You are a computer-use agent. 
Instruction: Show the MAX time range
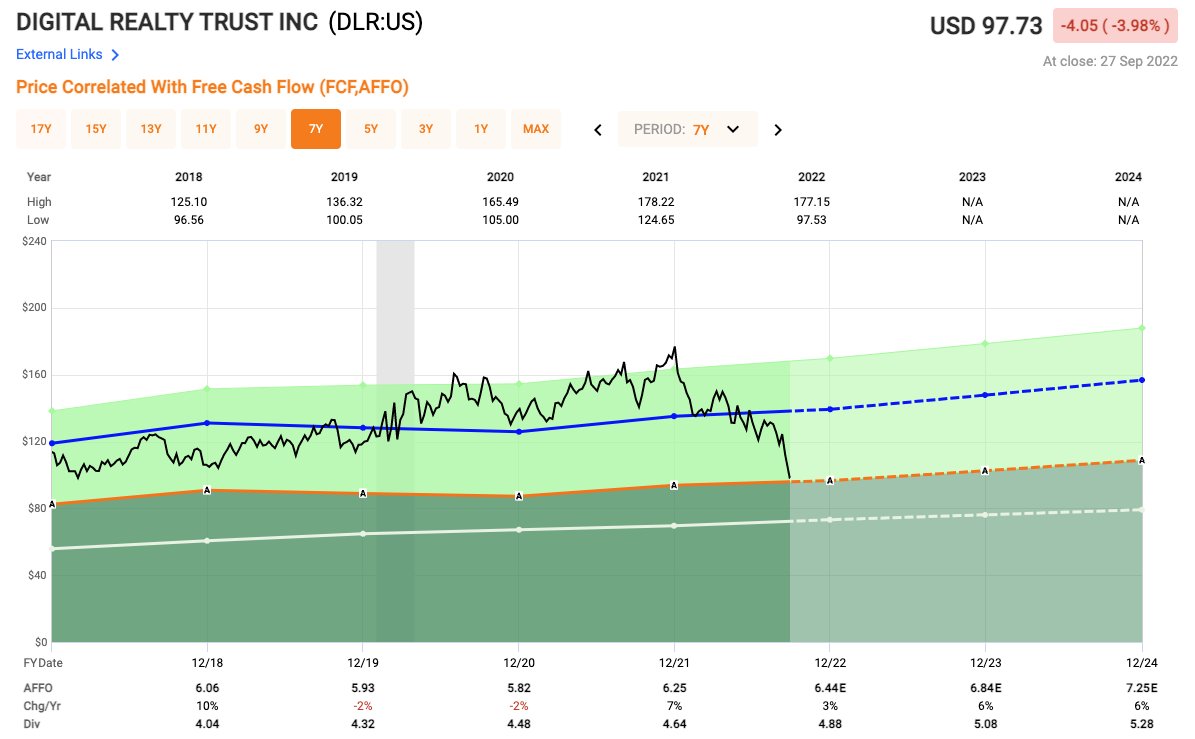(x=536, y=129)
